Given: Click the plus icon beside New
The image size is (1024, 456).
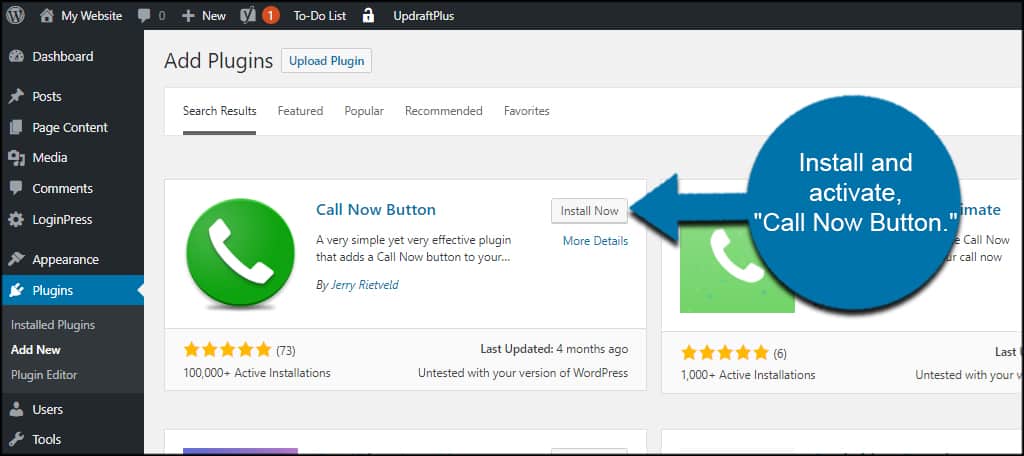Looking at the screenshot, I should 188,16.
